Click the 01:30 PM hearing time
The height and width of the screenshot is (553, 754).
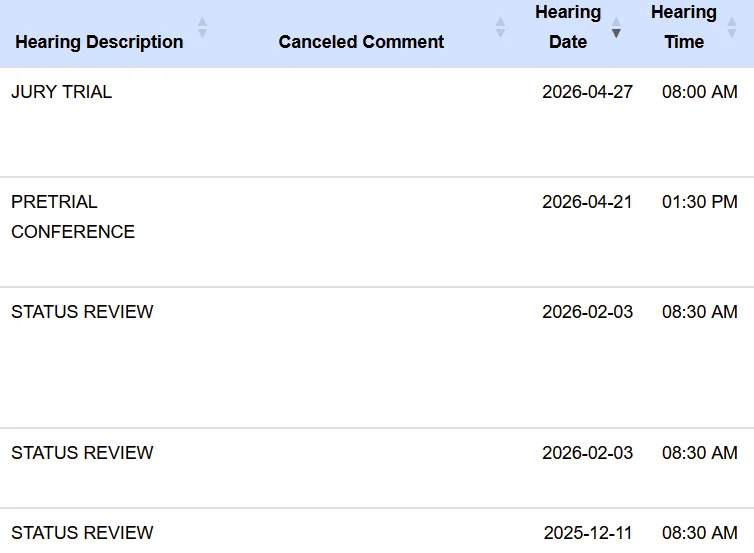(x=699, y=202)
